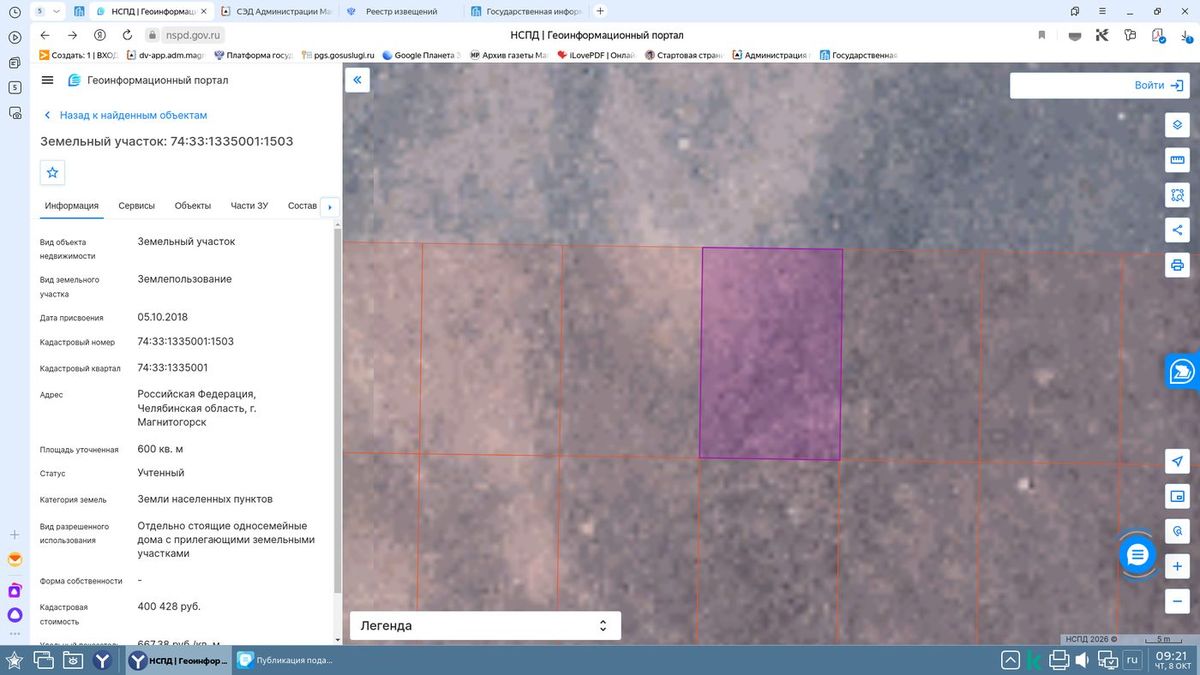Print the map
Viewport: 1200px width, 675px height.
pos(1177,265)
